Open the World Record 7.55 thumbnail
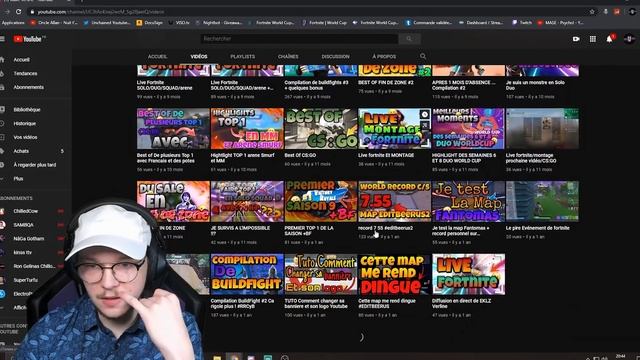The image size is (640, 360). [394, 202]
